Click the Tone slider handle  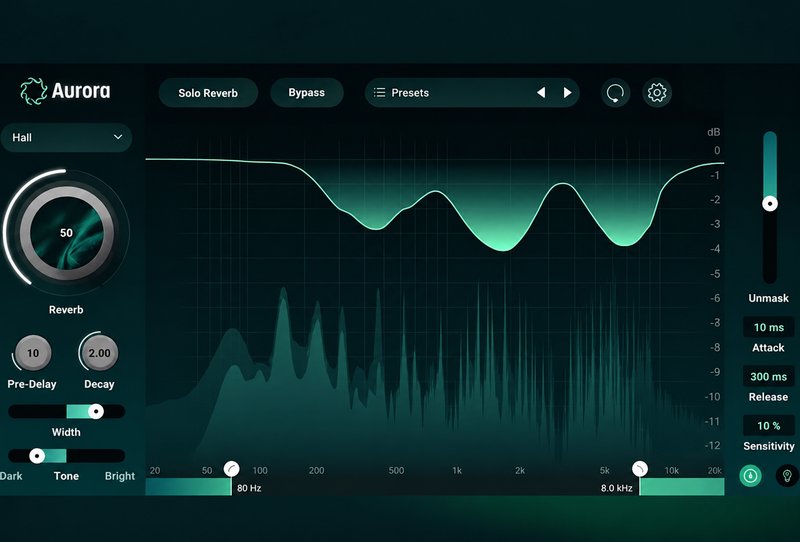coord(37,456)
